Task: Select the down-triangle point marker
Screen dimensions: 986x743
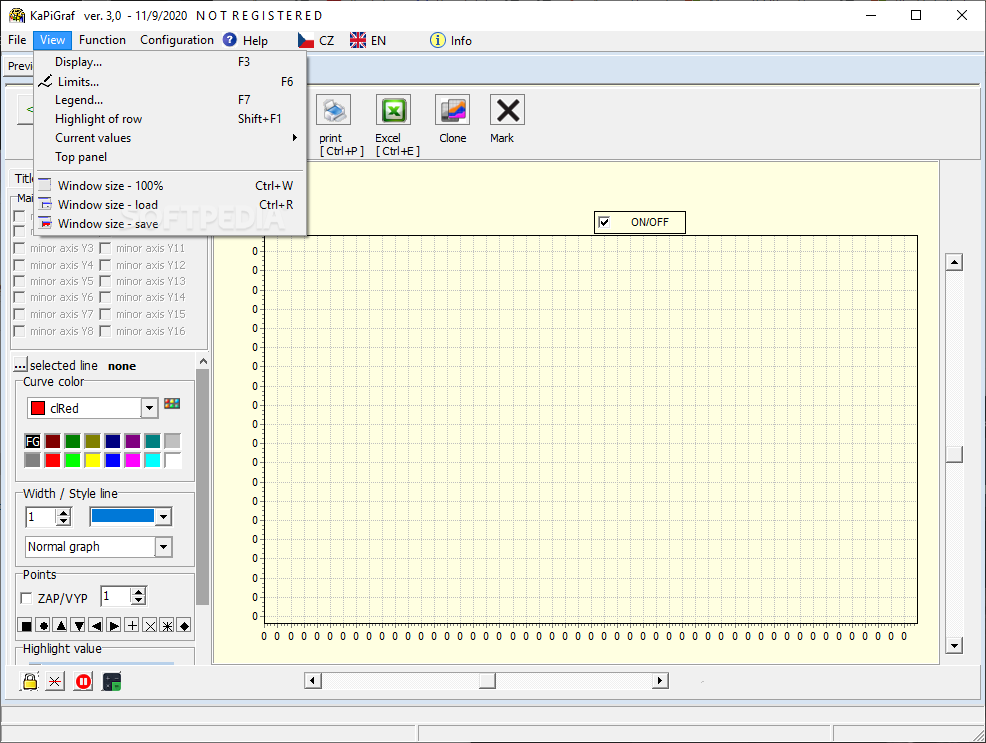Action: (79, 625)
